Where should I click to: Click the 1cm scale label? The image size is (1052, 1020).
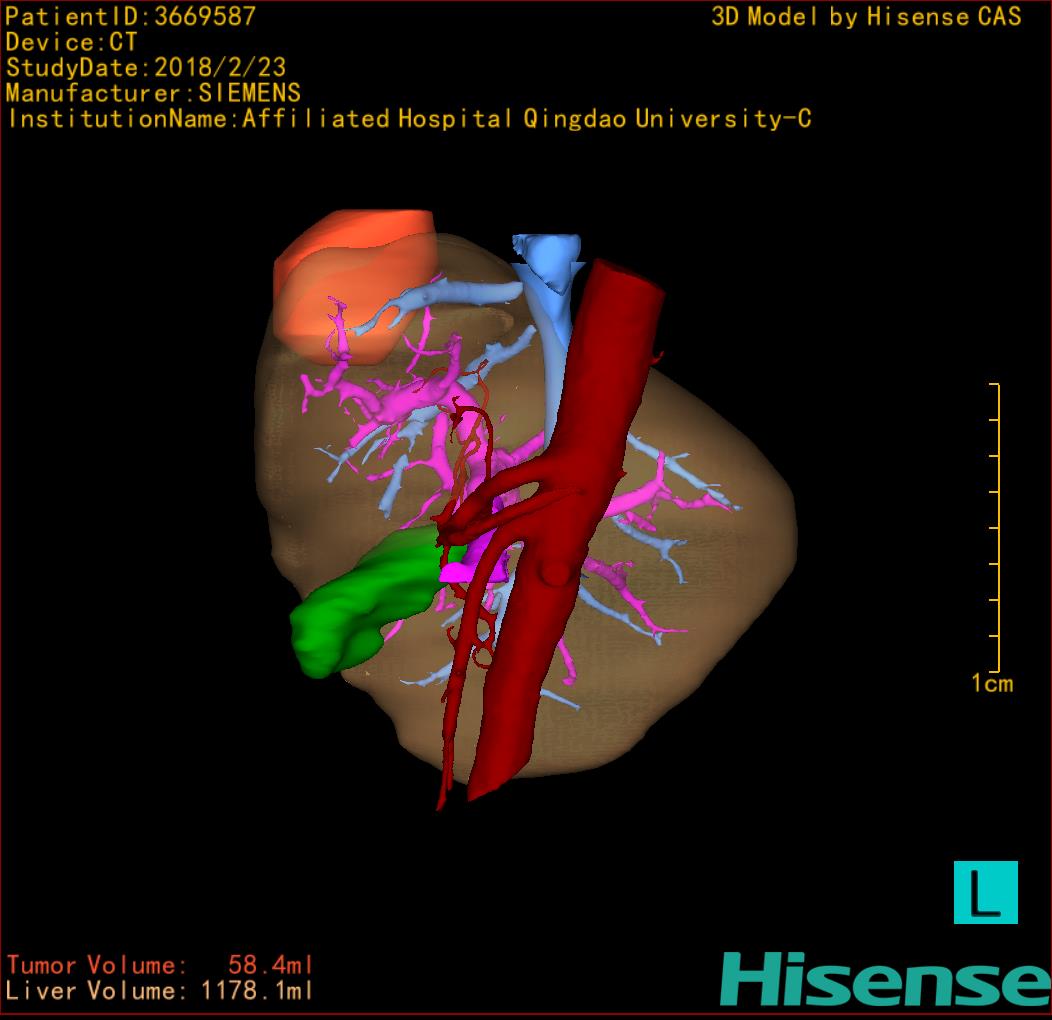992,683
